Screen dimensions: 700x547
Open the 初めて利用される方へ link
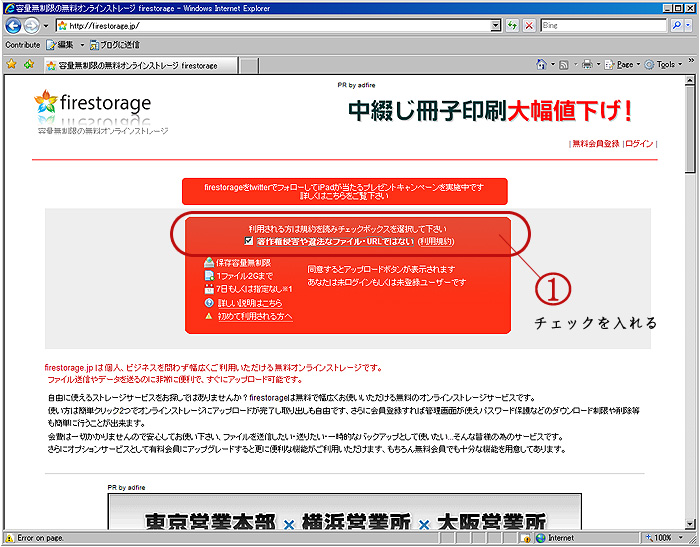(255, 317)
